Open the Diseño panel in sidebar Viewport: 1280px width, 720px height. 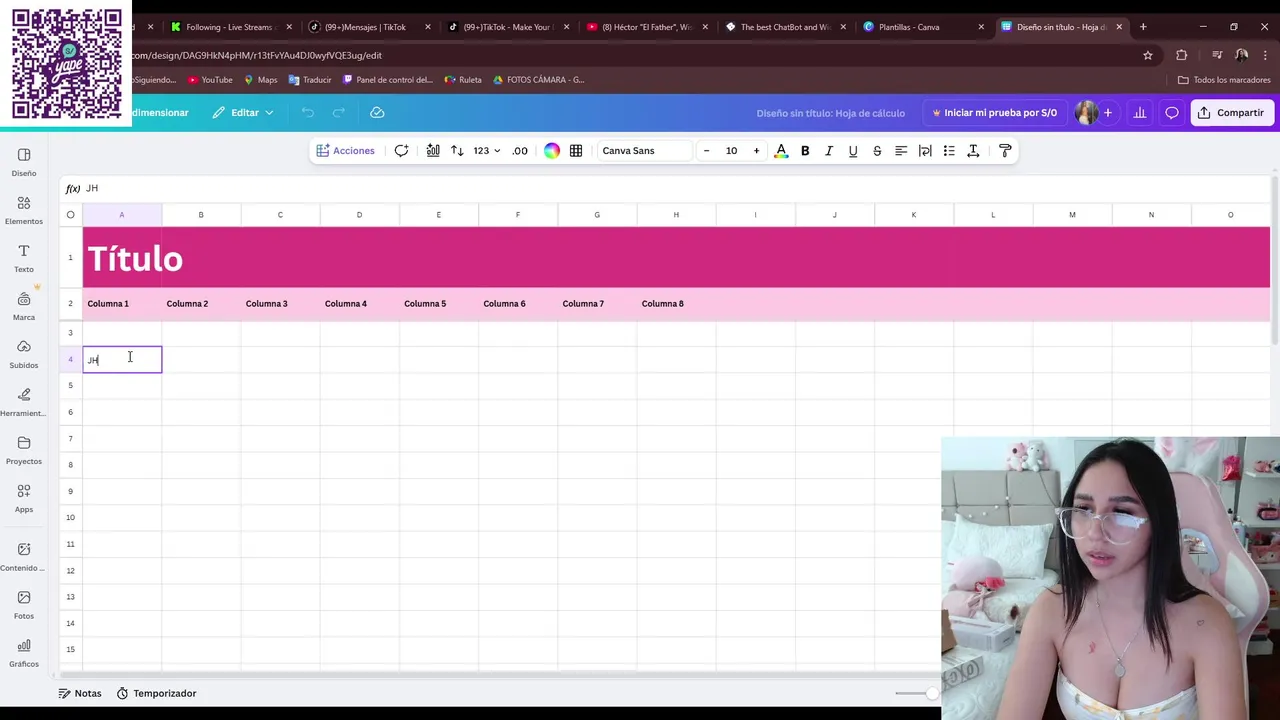tap(24, 162)
